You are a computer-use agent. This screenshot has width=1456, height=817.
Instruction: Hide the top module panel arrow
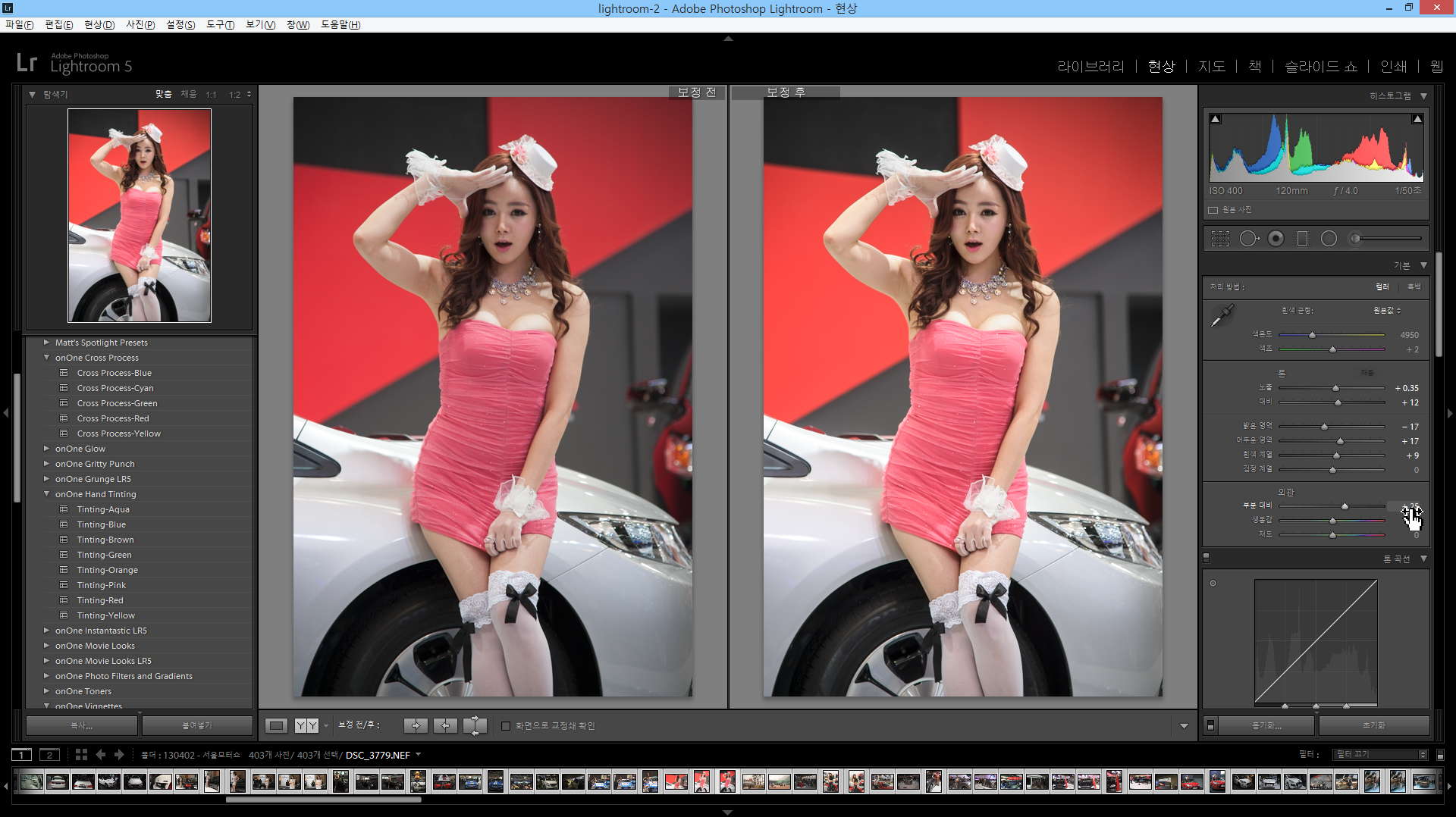coord(728,38)
